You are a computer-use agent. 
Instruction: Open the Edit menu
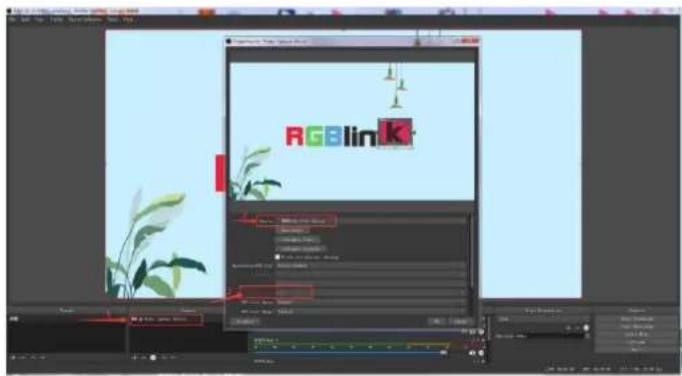coord(25,20)
